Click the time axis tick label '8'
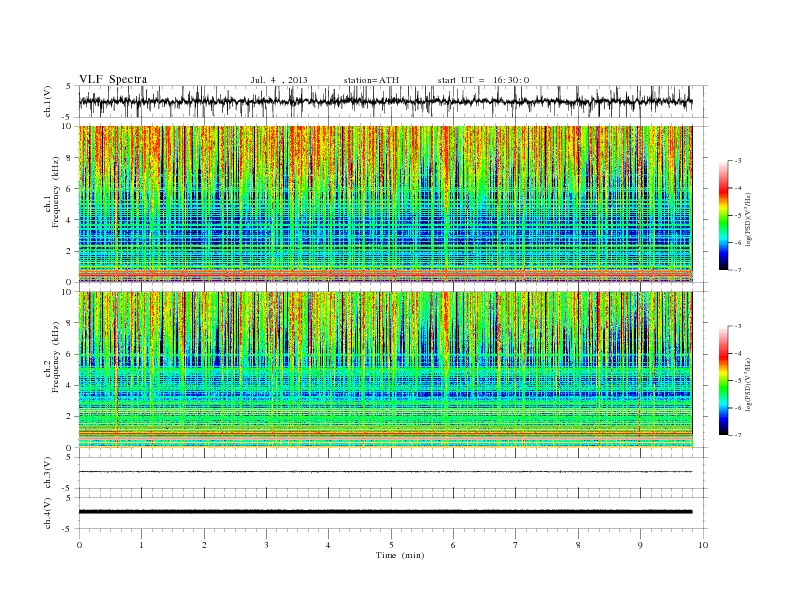 pyautogui.click(x=578, y=545)
